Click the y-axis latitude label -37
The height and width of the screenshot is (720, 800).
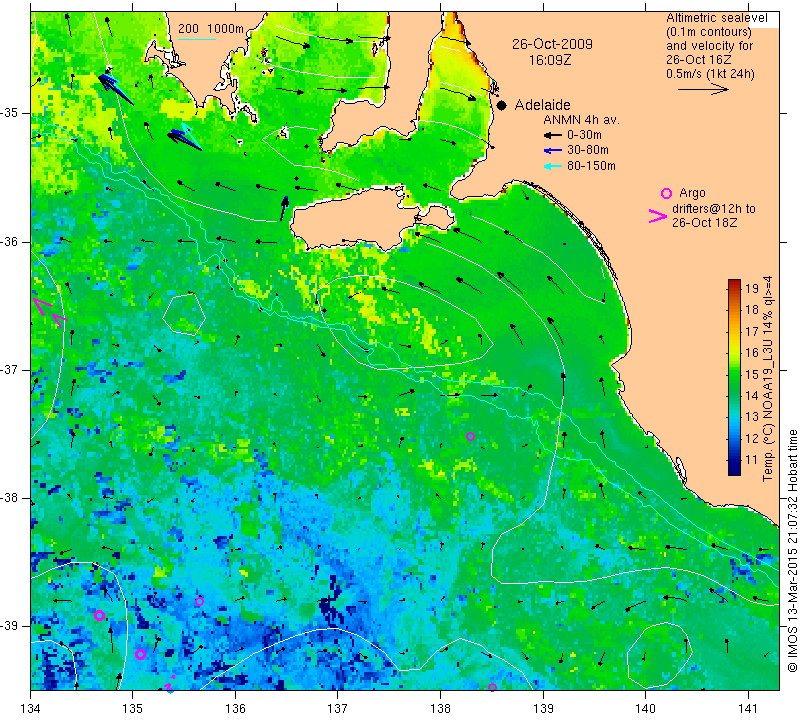click(10, 369)
